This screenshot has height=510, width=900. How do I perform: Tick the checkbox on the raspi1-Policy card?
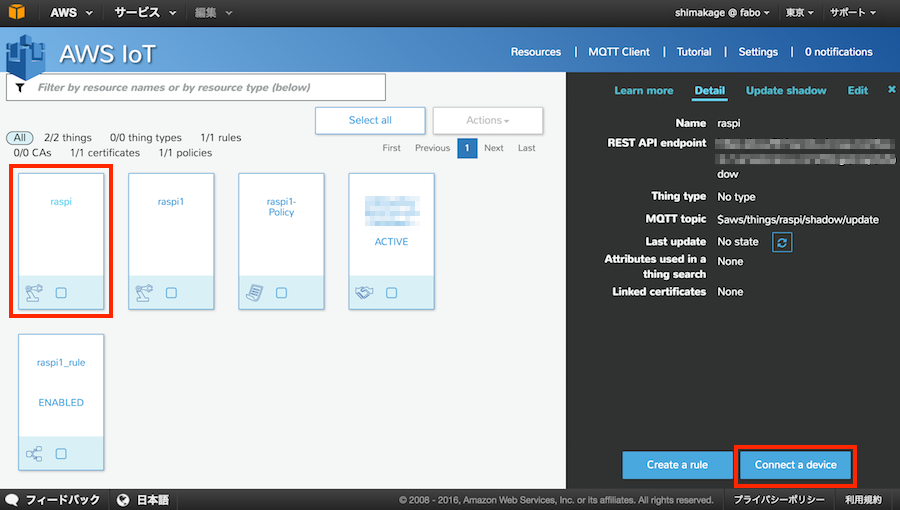tap(281, 293)
